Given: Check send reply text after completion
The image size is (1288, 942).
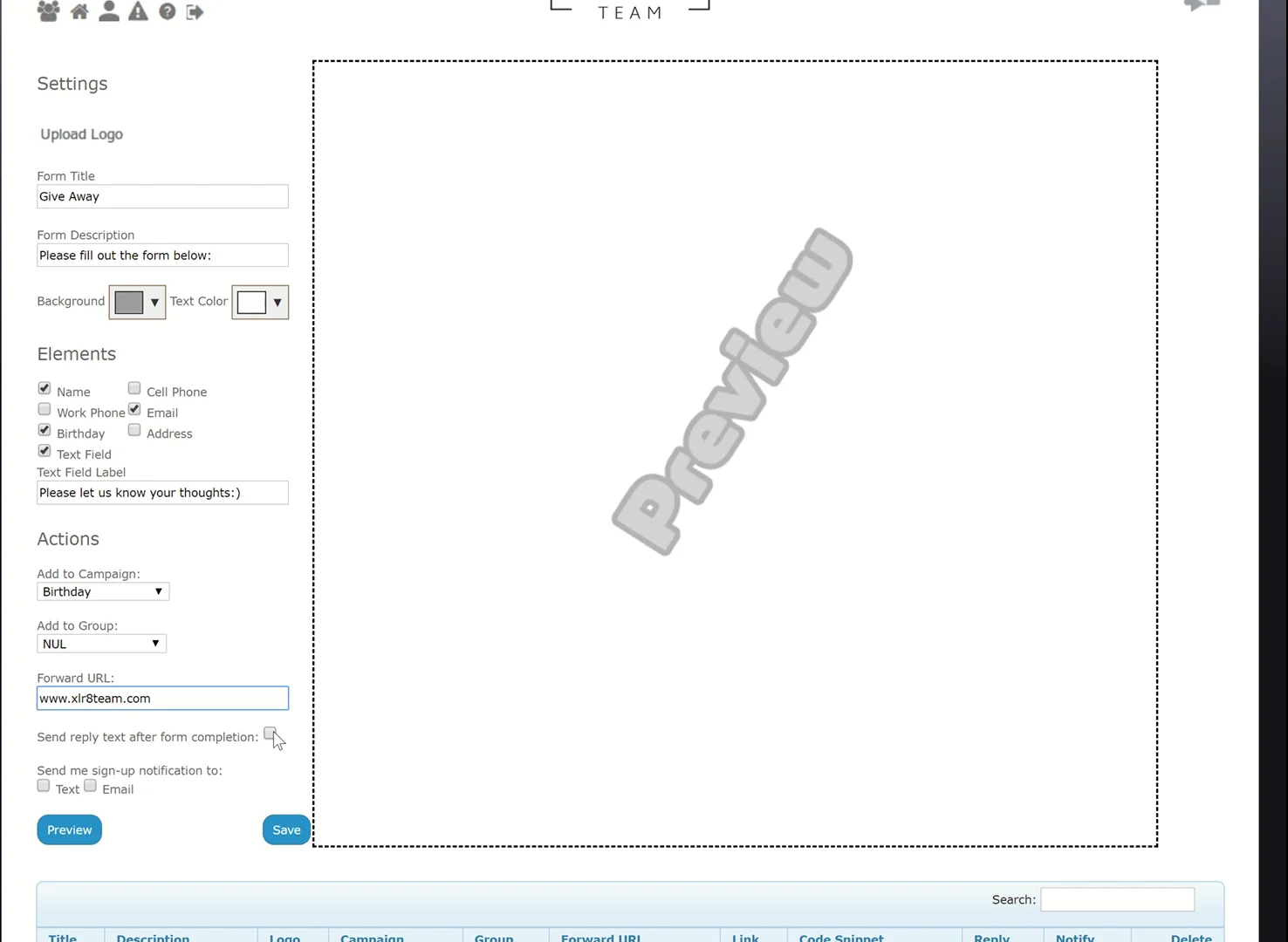Looking at the screenshot, I should click(270, 734).
